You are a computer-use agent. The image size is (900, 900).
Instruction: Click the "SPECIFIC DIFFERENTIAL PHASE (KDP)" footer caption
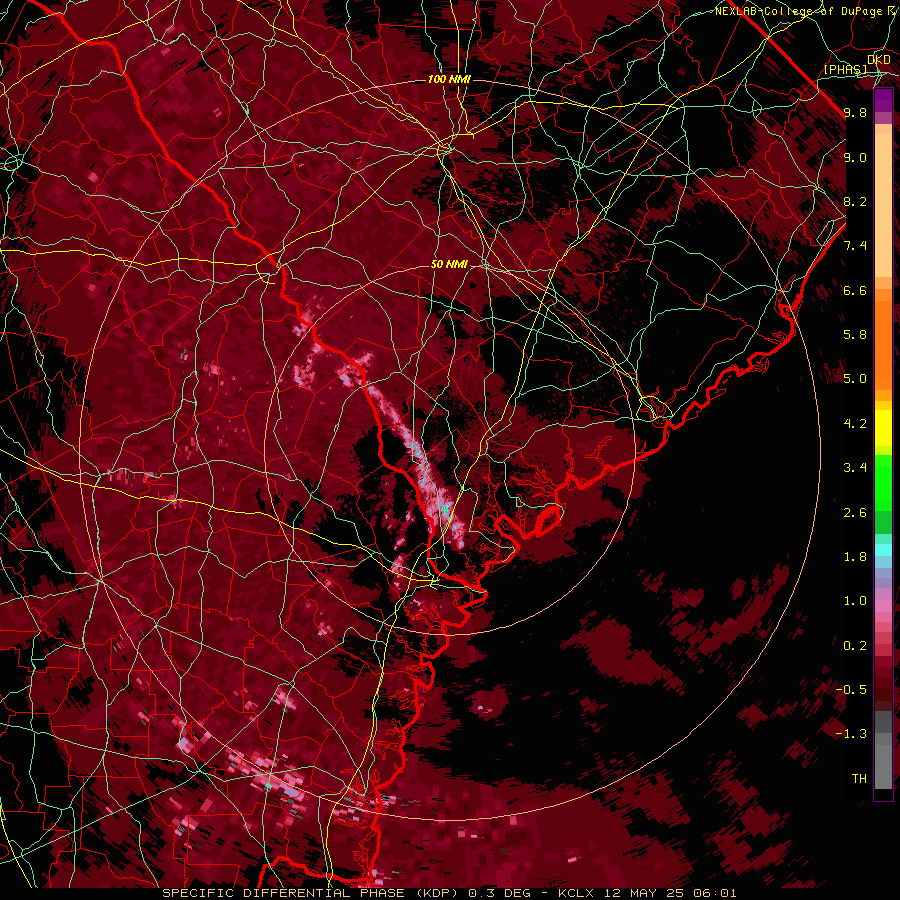pyautogui.click(x=313, y=893)
